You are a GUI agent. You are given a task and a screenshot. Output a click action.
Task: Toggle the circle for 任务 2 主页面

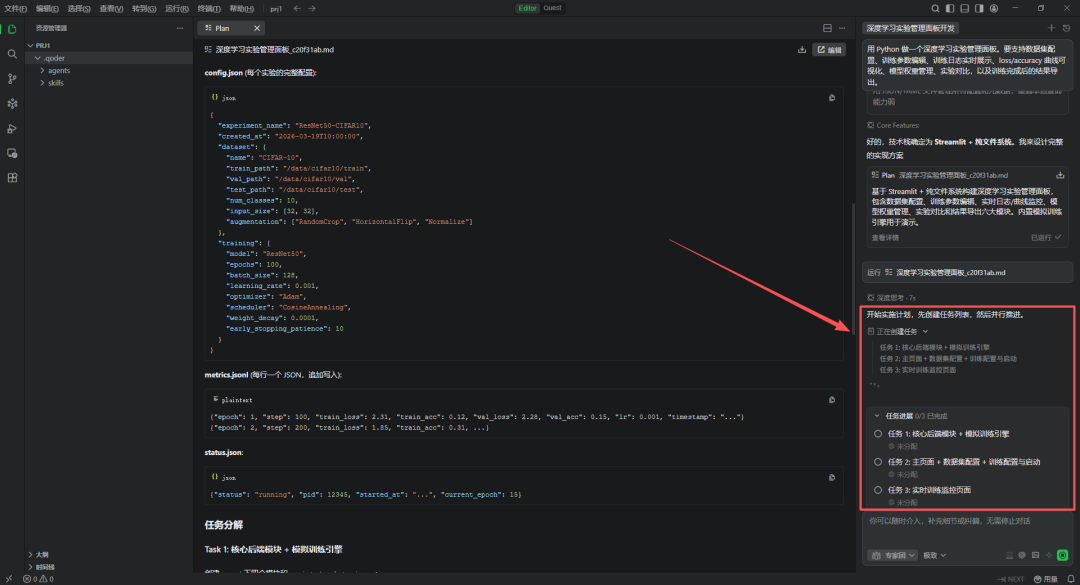tap(878, 462)
